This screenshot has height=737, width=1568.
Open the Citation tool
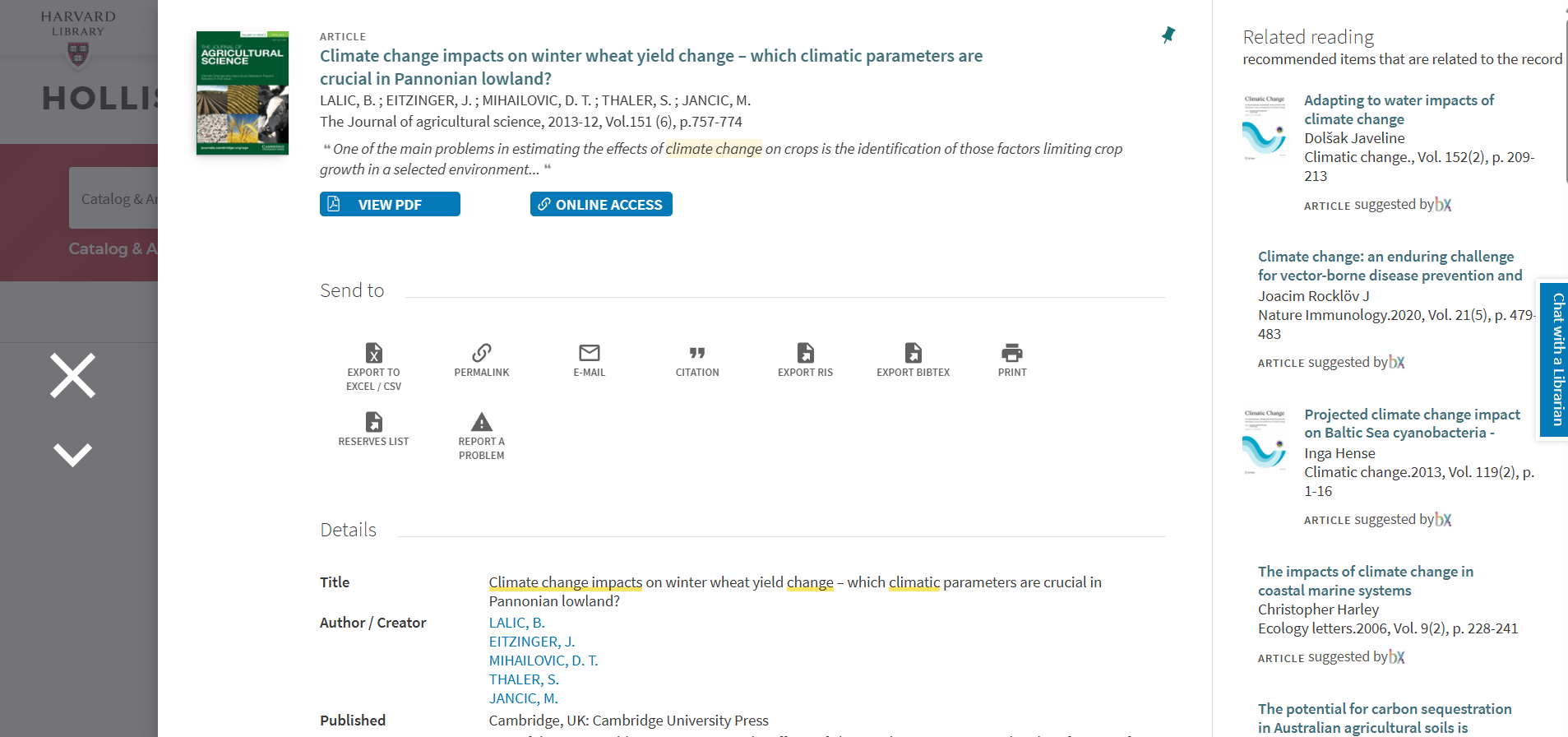[696, 353]
